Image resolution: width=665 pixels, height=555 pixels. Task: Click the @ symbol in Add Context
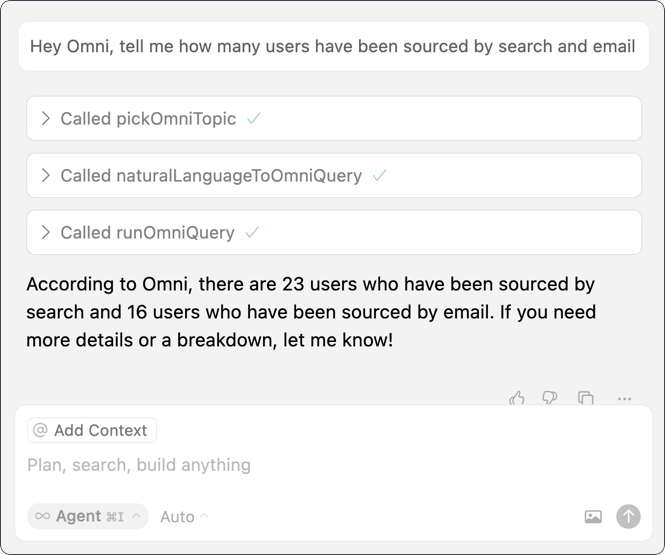pyautogui.click(x=40, y=430)
